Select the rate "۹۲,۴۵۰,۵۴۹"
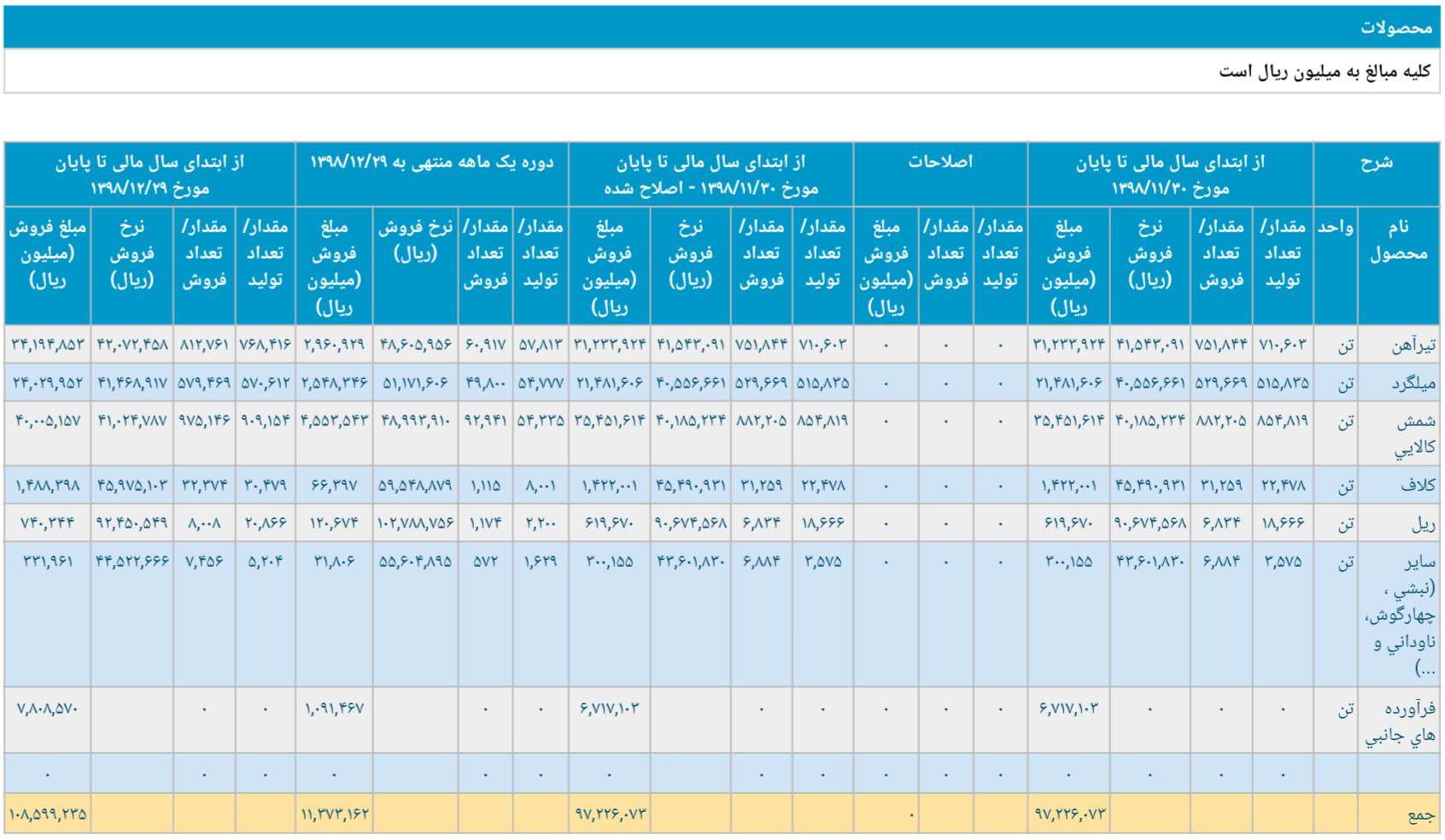This screenshot has height=840, width=1445. [132, 522]
